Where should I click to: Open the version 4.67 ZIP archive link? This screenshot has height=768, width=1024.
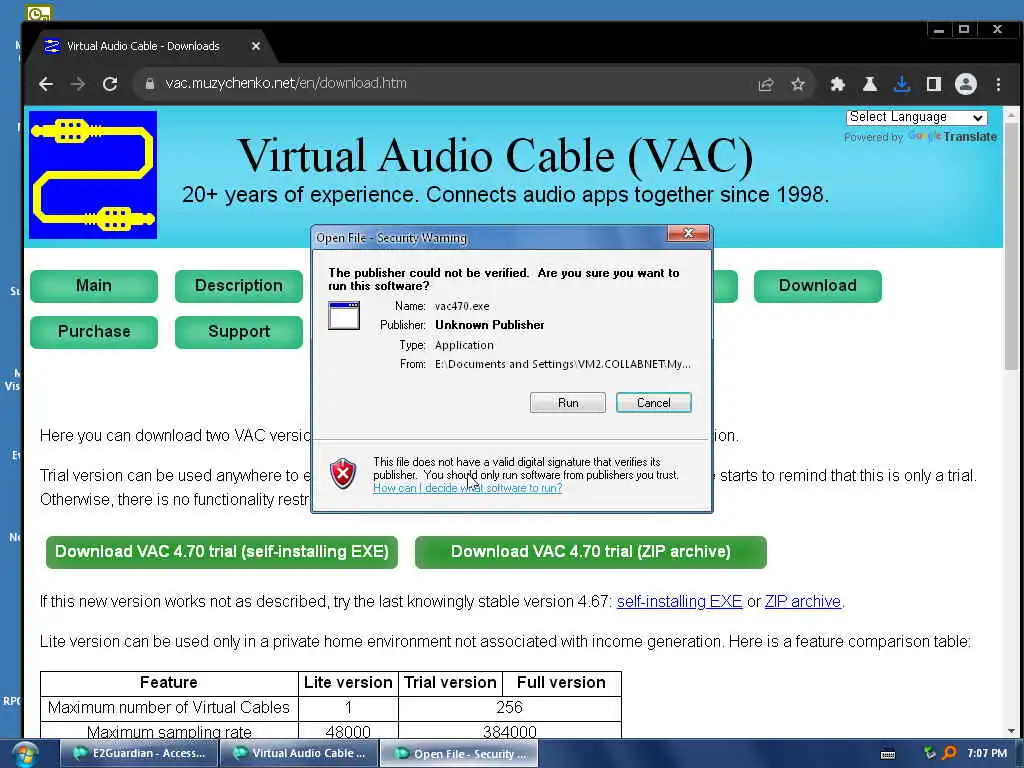pyautogui.click(x=803, y=601)
